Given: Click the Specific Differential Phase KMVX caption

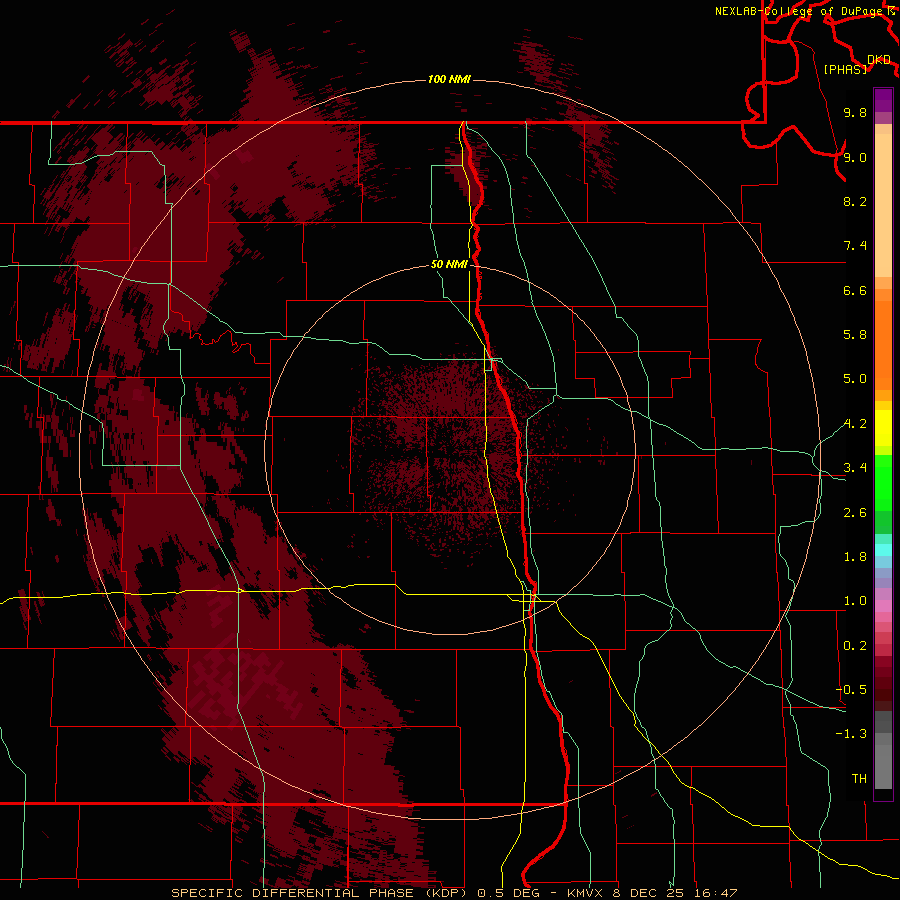Looking at the screenshot, I should 454,893.
